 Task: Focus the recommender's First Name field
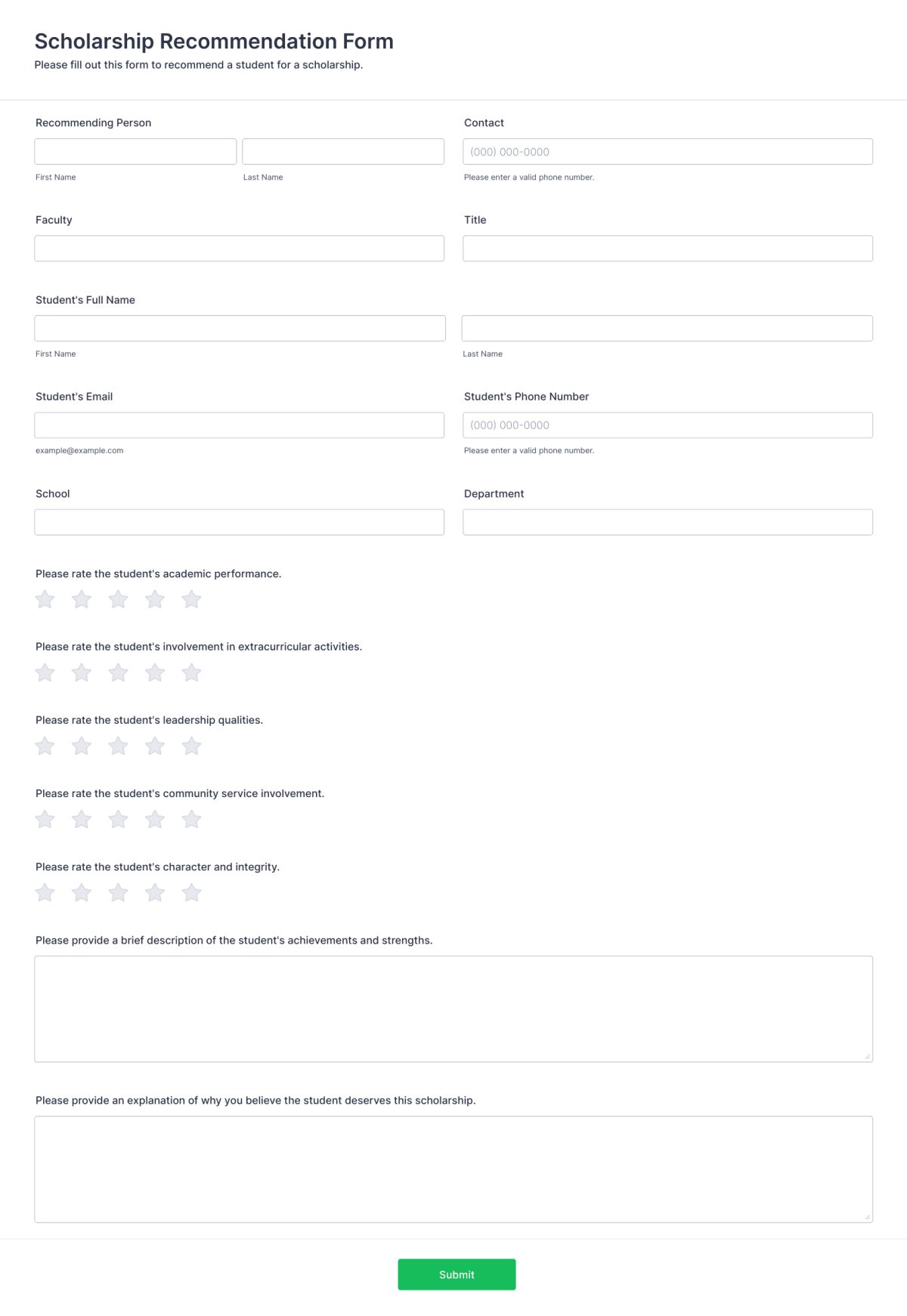click(135, 151)
